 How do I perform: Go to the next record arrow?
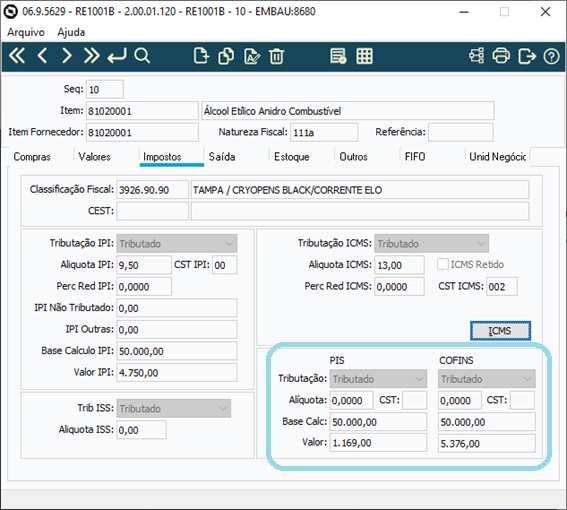[x=67, y=56]
